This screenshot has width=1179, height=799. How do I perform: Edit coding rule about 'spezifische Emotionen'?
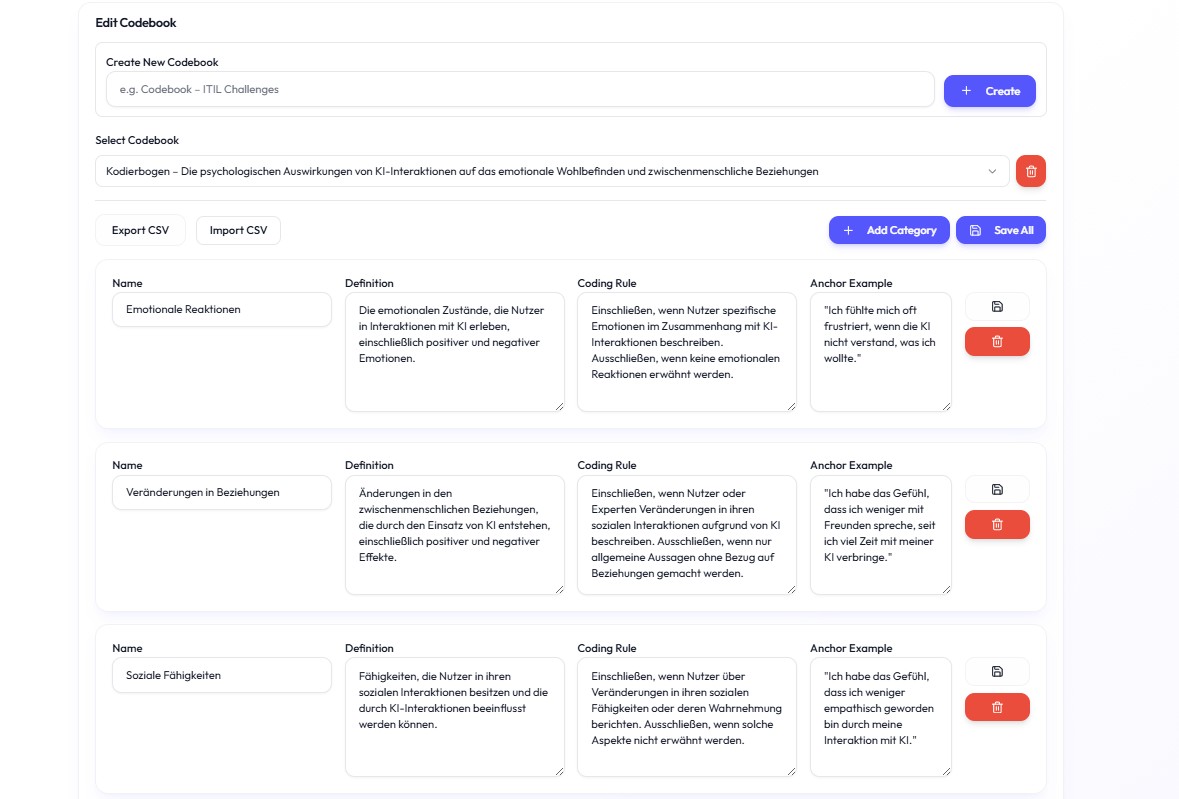[686, 352]
